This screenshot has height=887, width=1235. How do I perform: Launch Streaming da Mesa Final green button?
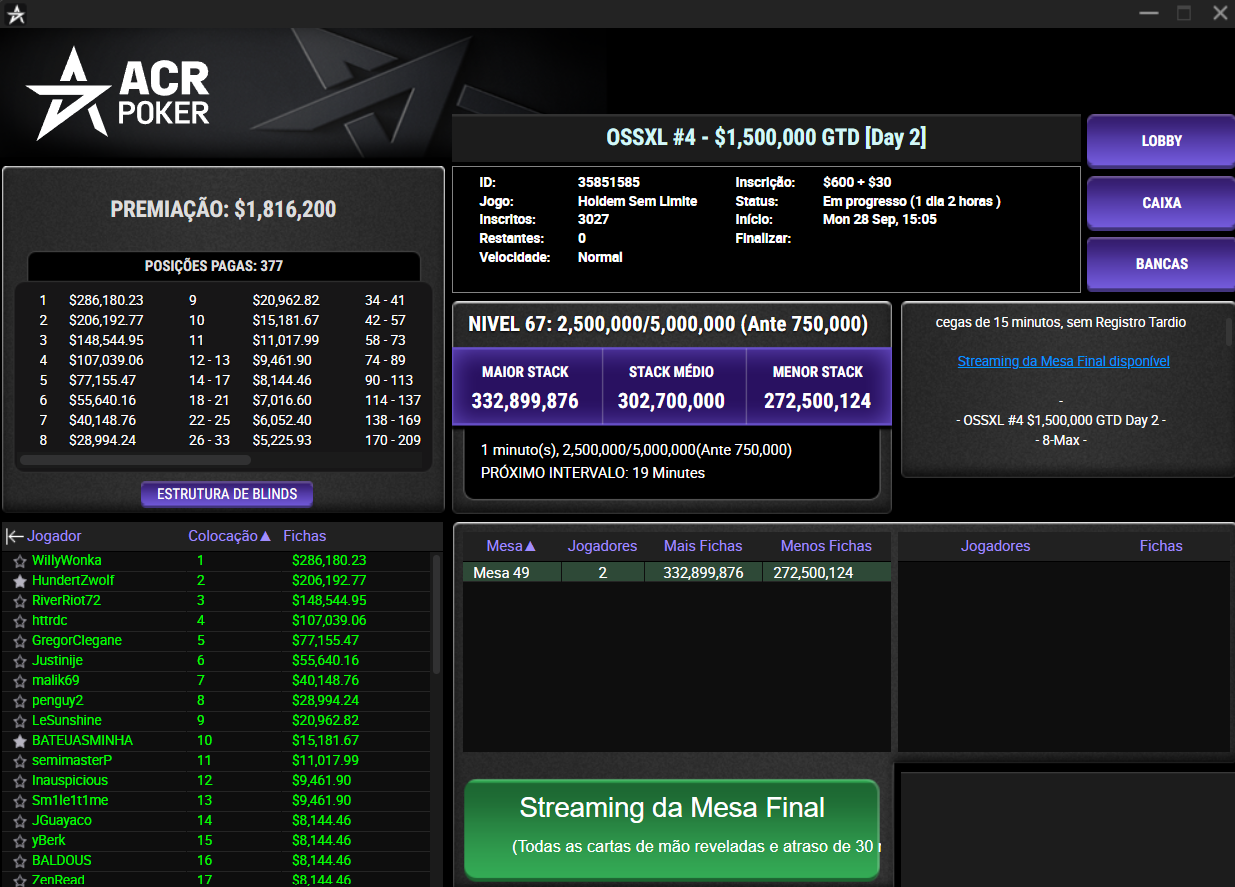[x=671, y=830]
